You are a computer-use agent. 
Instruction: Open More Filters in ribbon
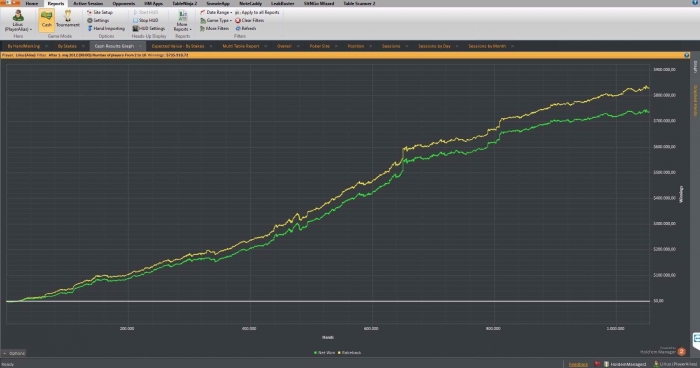(214, 29)
